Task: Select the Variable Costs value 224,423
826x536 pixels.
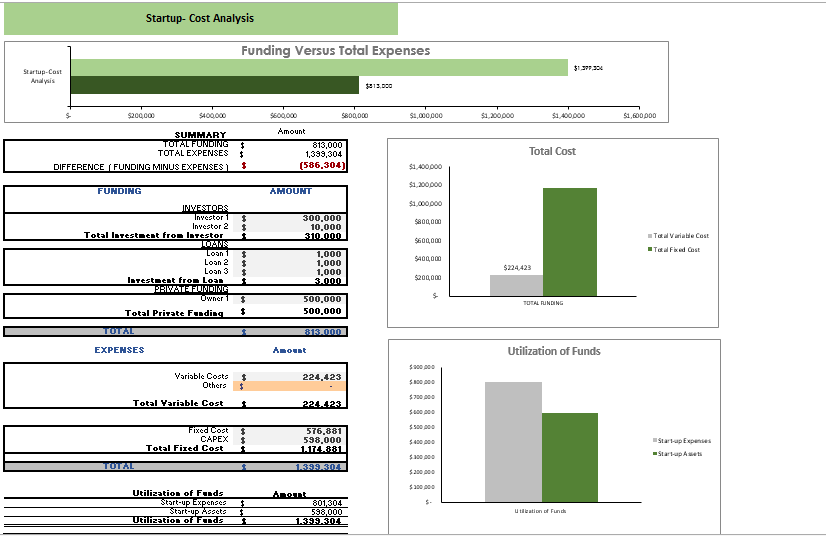Action: [289, 377]
